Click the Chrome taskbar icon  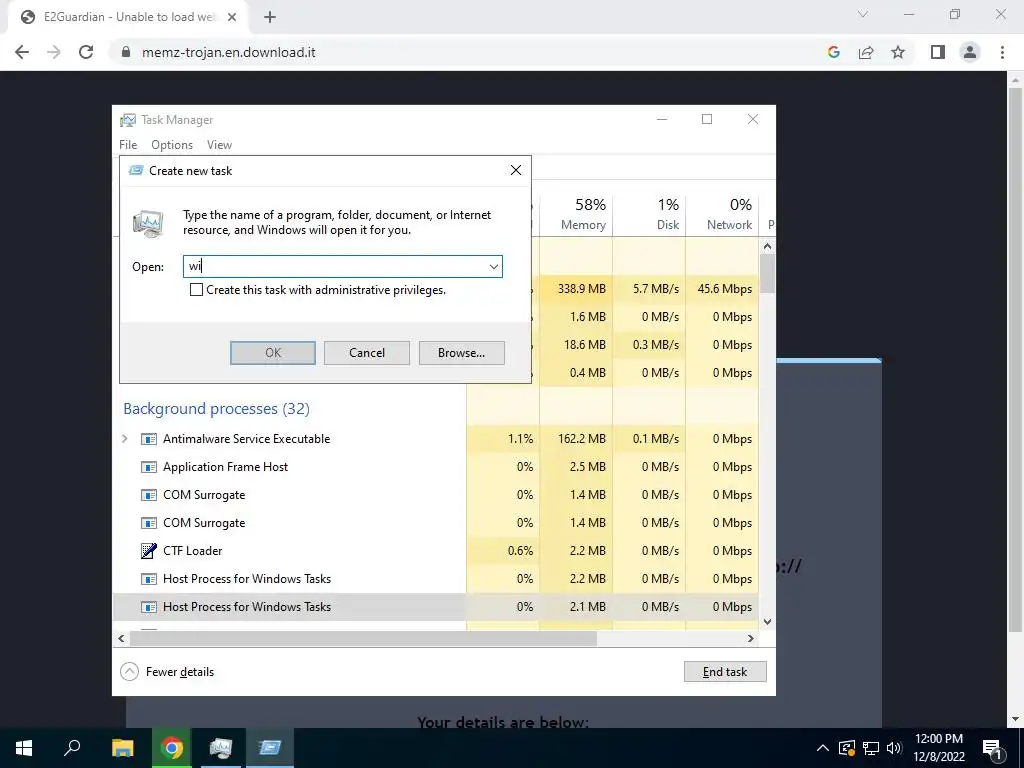tap(172, 748)
